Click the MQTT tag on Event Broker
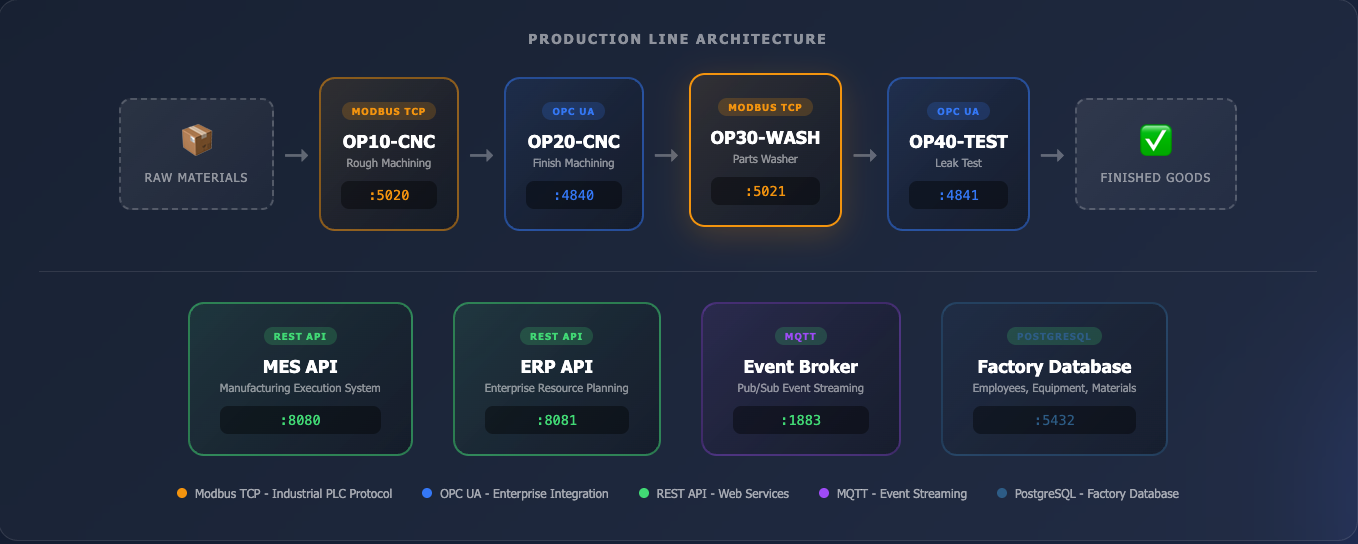 (x=800, y=336)
